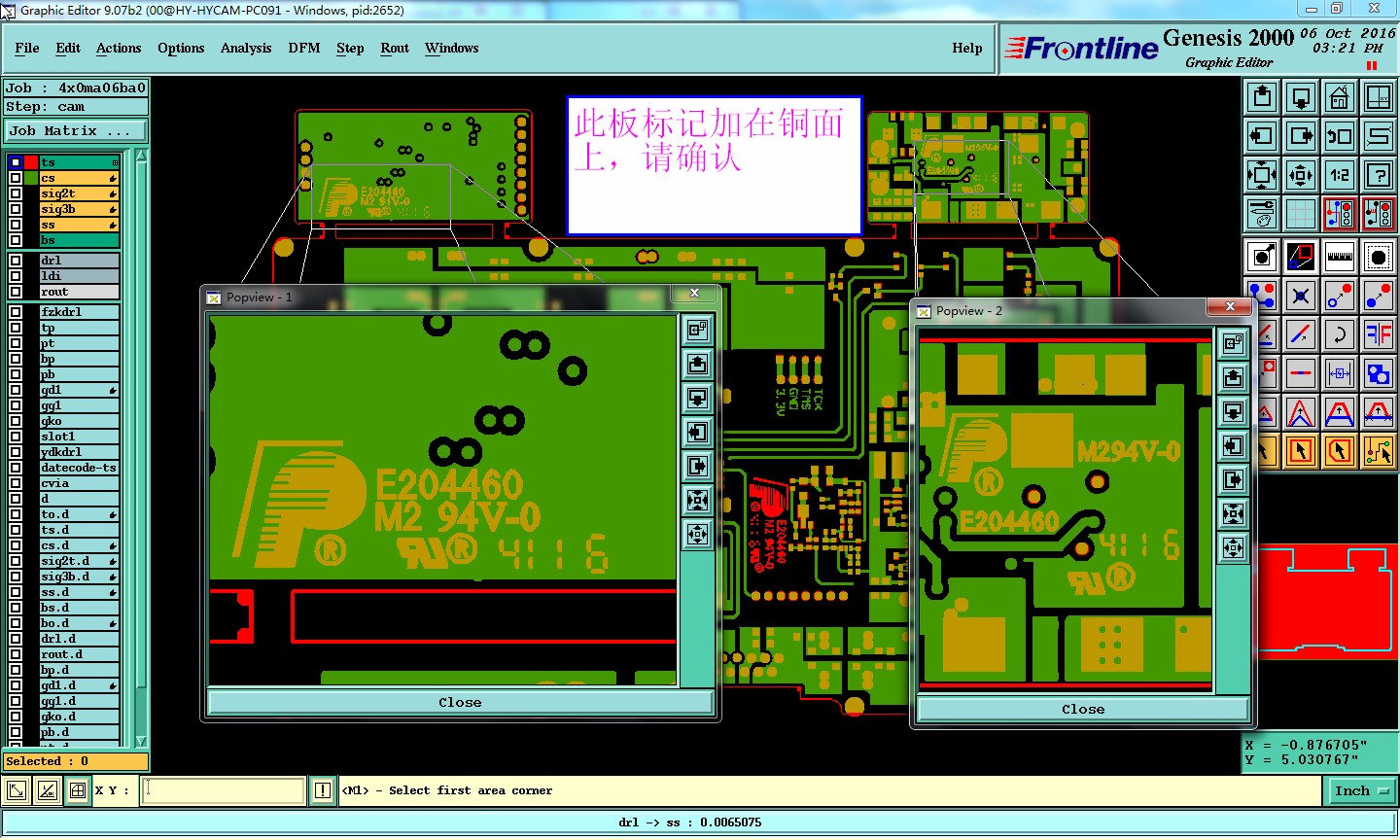The width and height of the screenshot is (1400, 840).
Task: Open the Options menu
Action: coord(181,48)
